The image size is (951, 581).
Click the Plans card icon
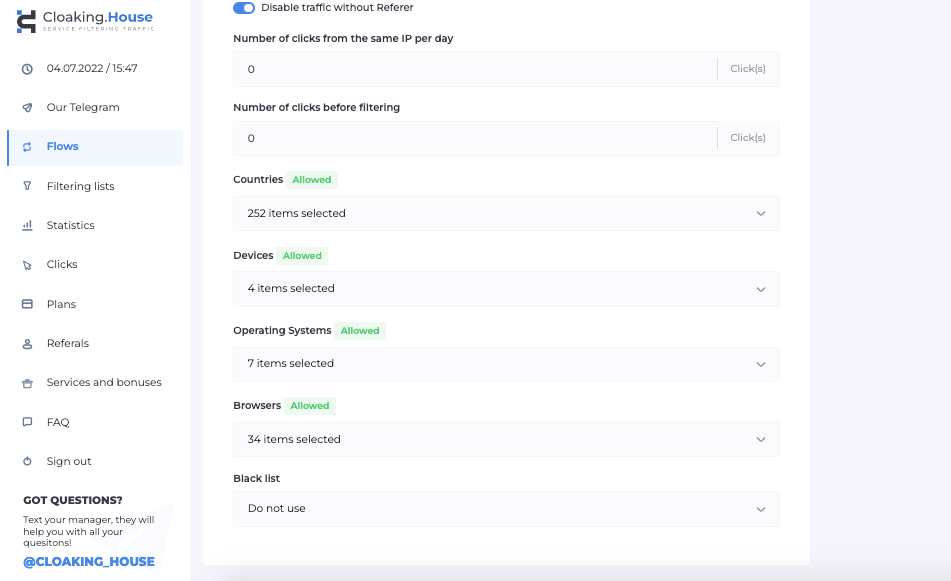tap(27, 304)
